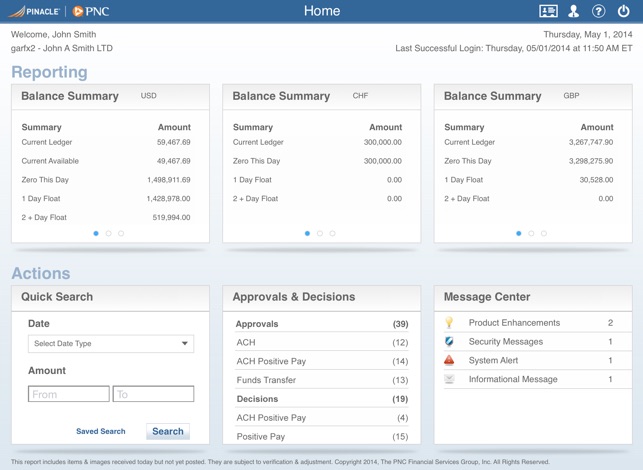Image resolution: width=643 pixels, height=470 pixels.
Task: Click the Product Enhancements lightbulb icon
Action: pos(450,323)
